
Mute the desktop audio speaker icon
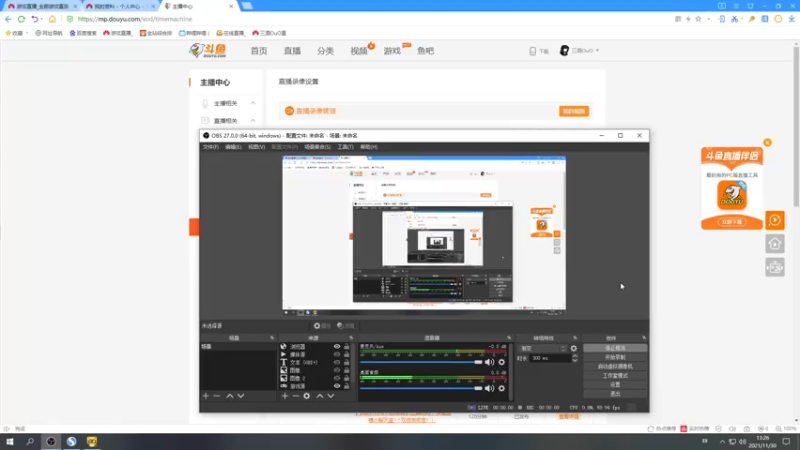[489, 388]
